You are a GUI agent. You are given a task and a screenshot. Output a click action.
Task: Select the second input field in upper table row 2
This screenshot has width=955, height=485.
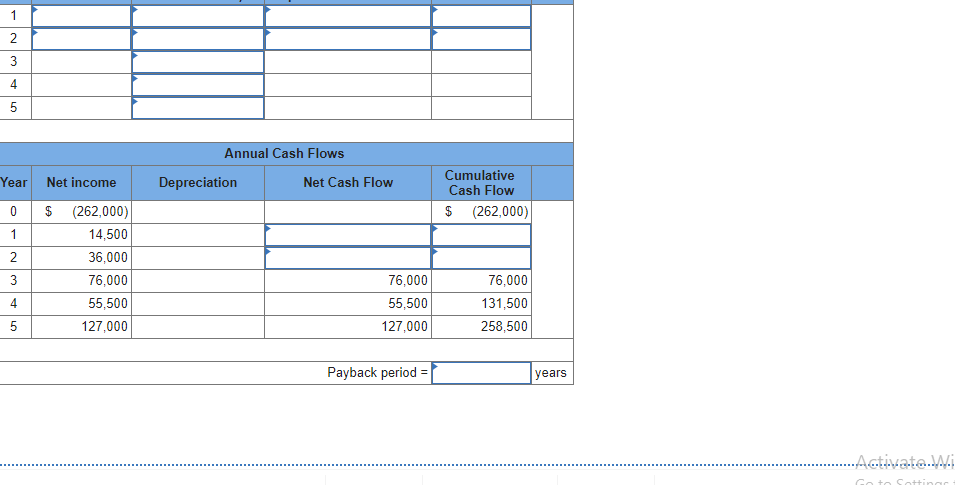tap(198, 39)
